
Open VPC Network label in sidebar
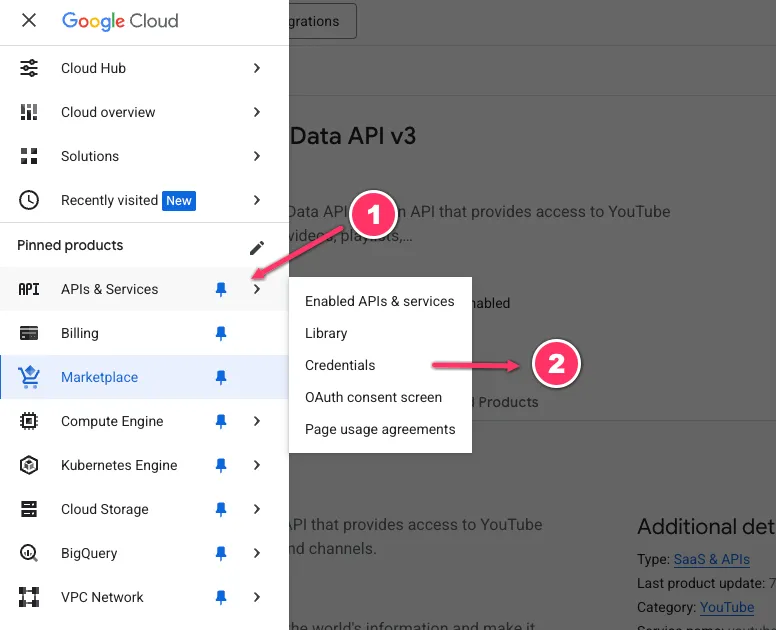tap(102, 597)
